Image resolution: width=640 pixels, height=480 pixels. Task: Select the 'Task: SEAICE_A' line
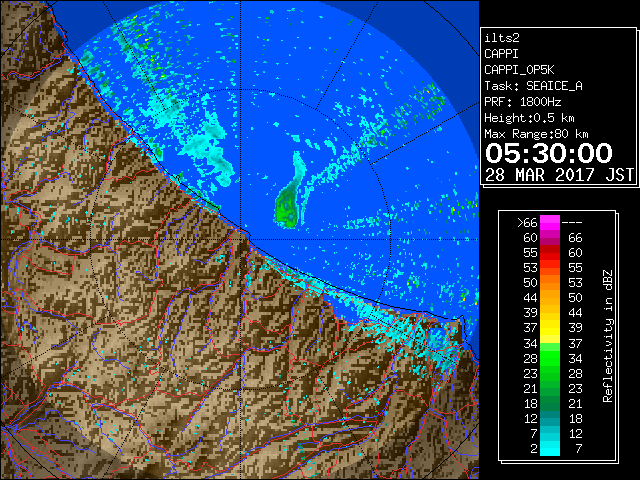tap(533, 86)
